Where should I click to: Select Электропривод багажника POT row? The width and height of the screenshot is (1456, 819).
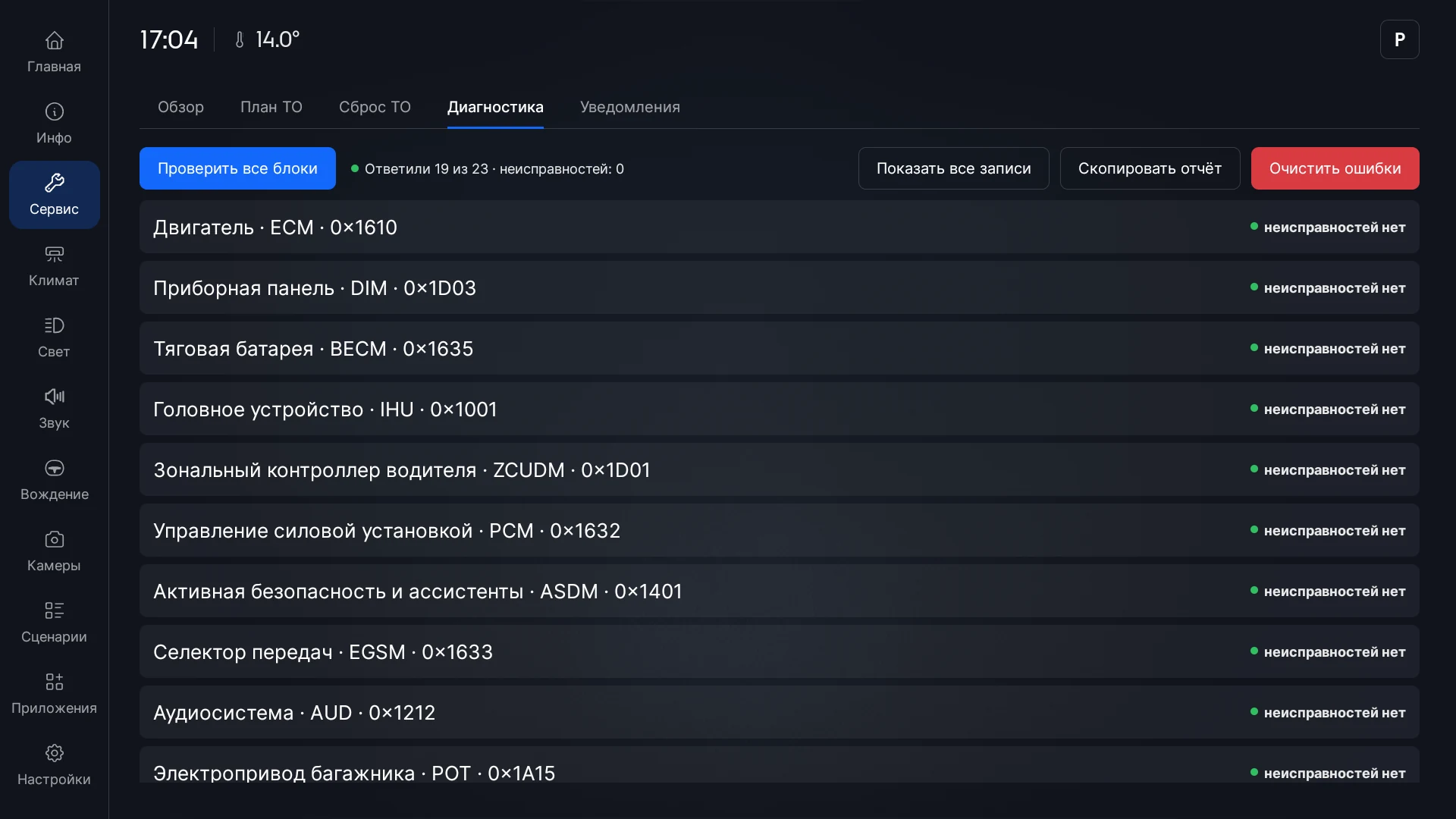click(779, 765)
